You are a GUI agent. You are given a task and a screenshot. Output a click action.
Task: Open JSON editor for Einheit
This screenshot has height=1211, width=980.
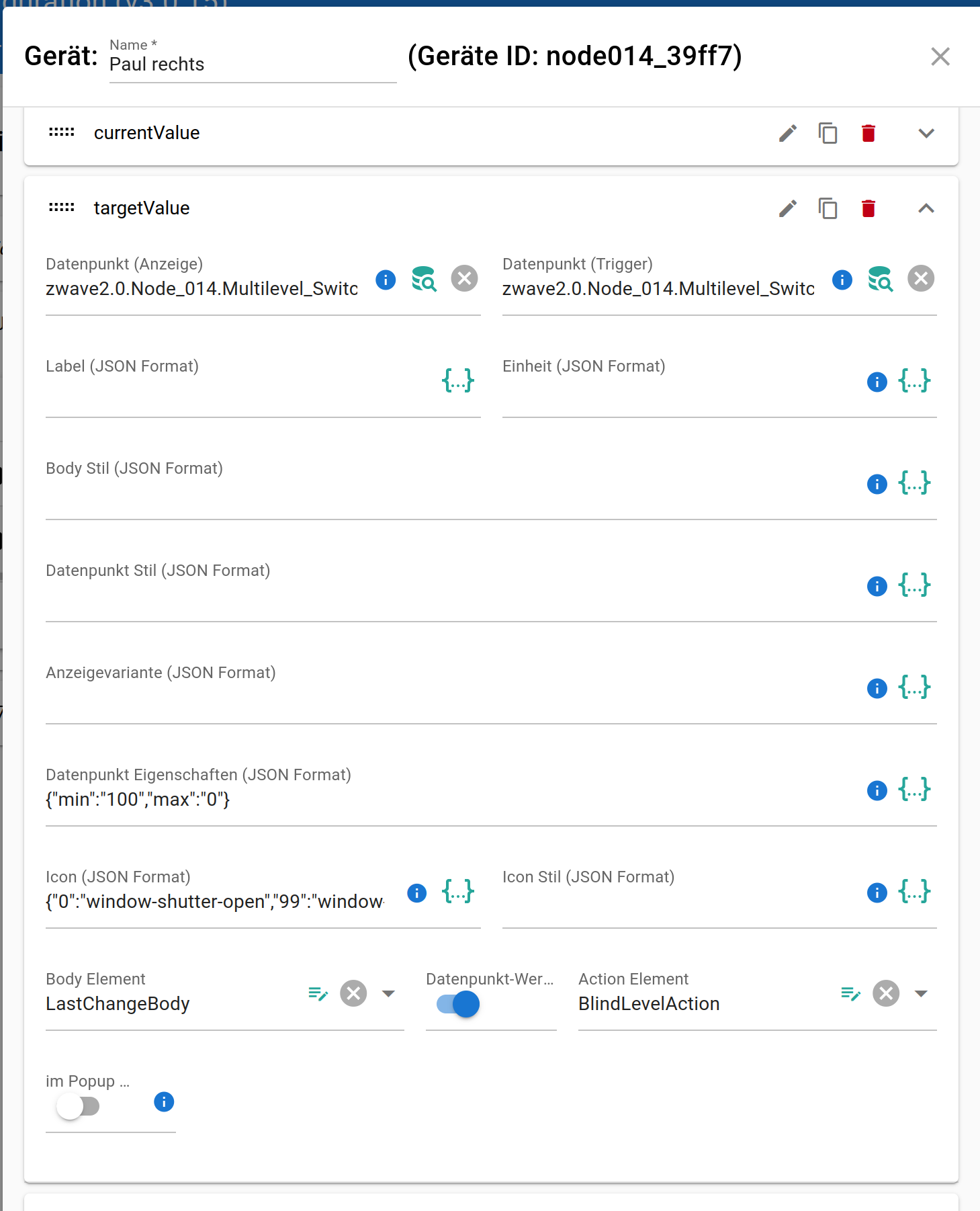tap(914, 380)
